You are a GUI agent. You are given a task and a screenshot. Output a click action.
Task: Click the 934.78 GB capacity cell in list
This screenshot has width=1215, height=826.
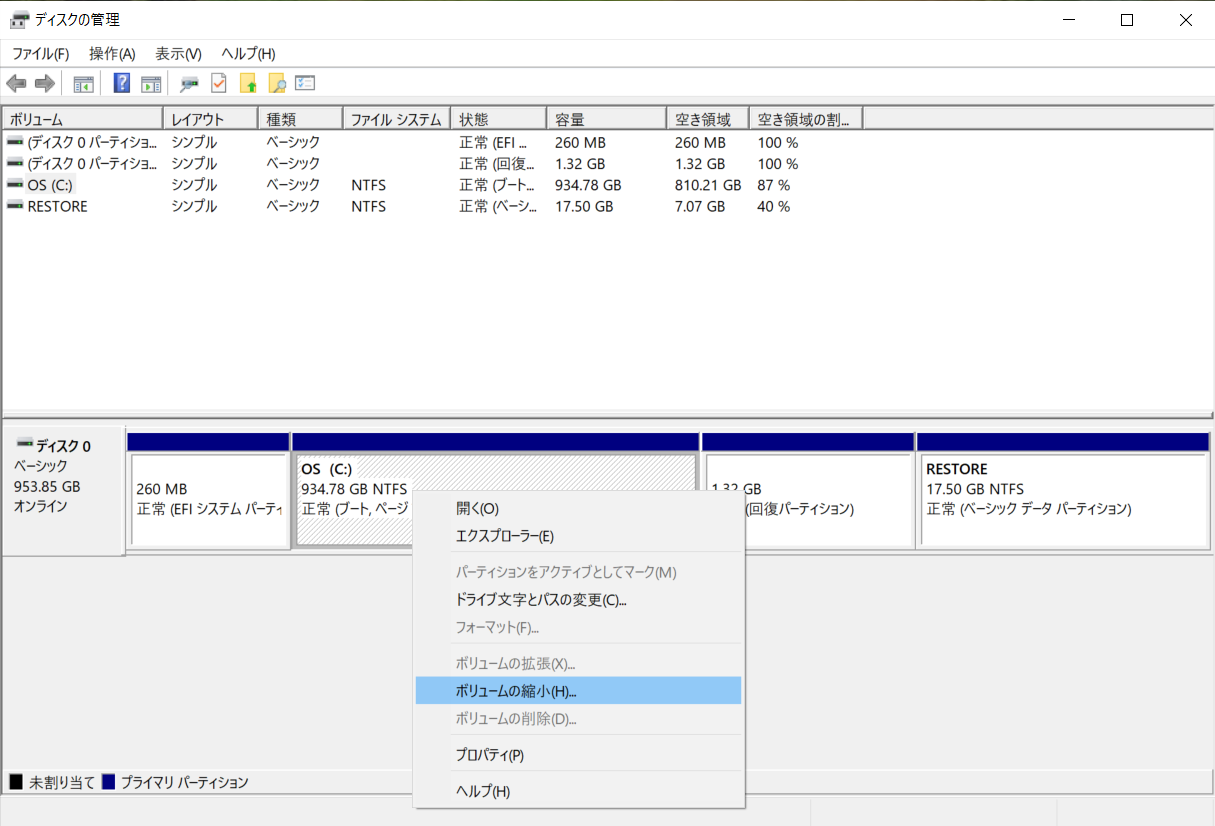tap(588, 185)
